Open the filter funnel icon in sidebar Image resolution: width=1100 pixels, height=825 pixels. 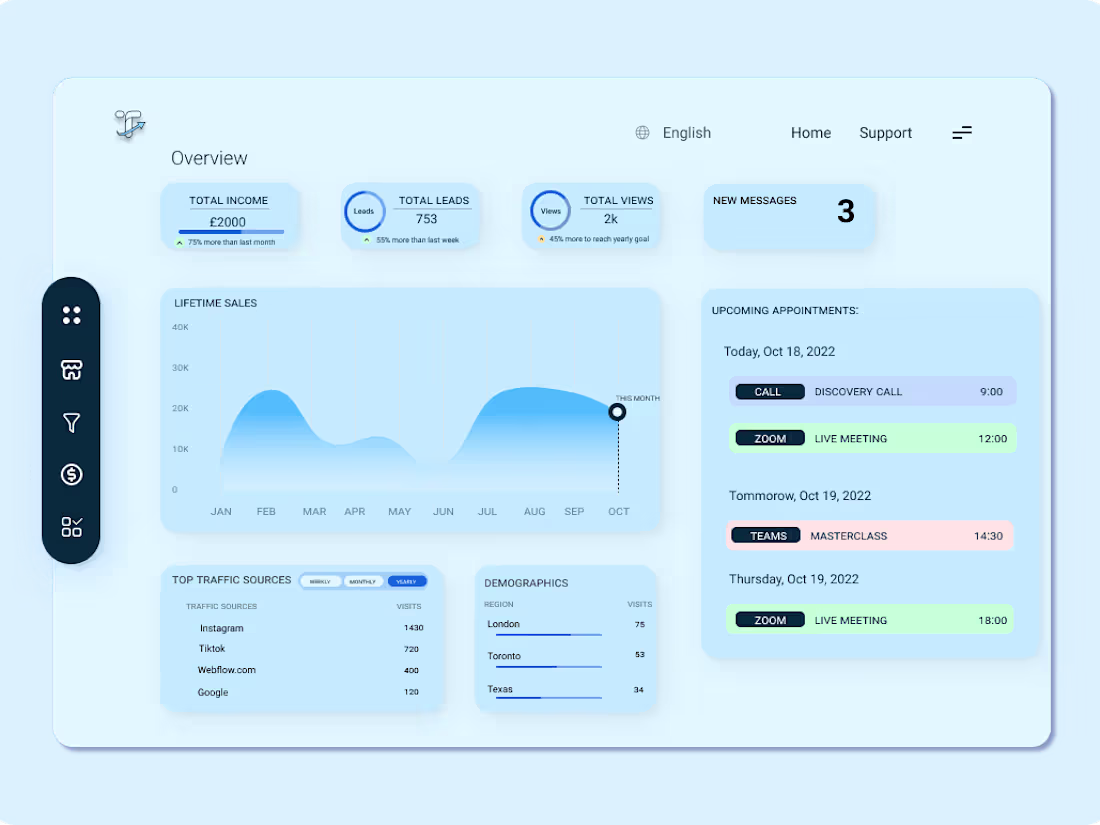pyautogui.click(x=71, y=422)
